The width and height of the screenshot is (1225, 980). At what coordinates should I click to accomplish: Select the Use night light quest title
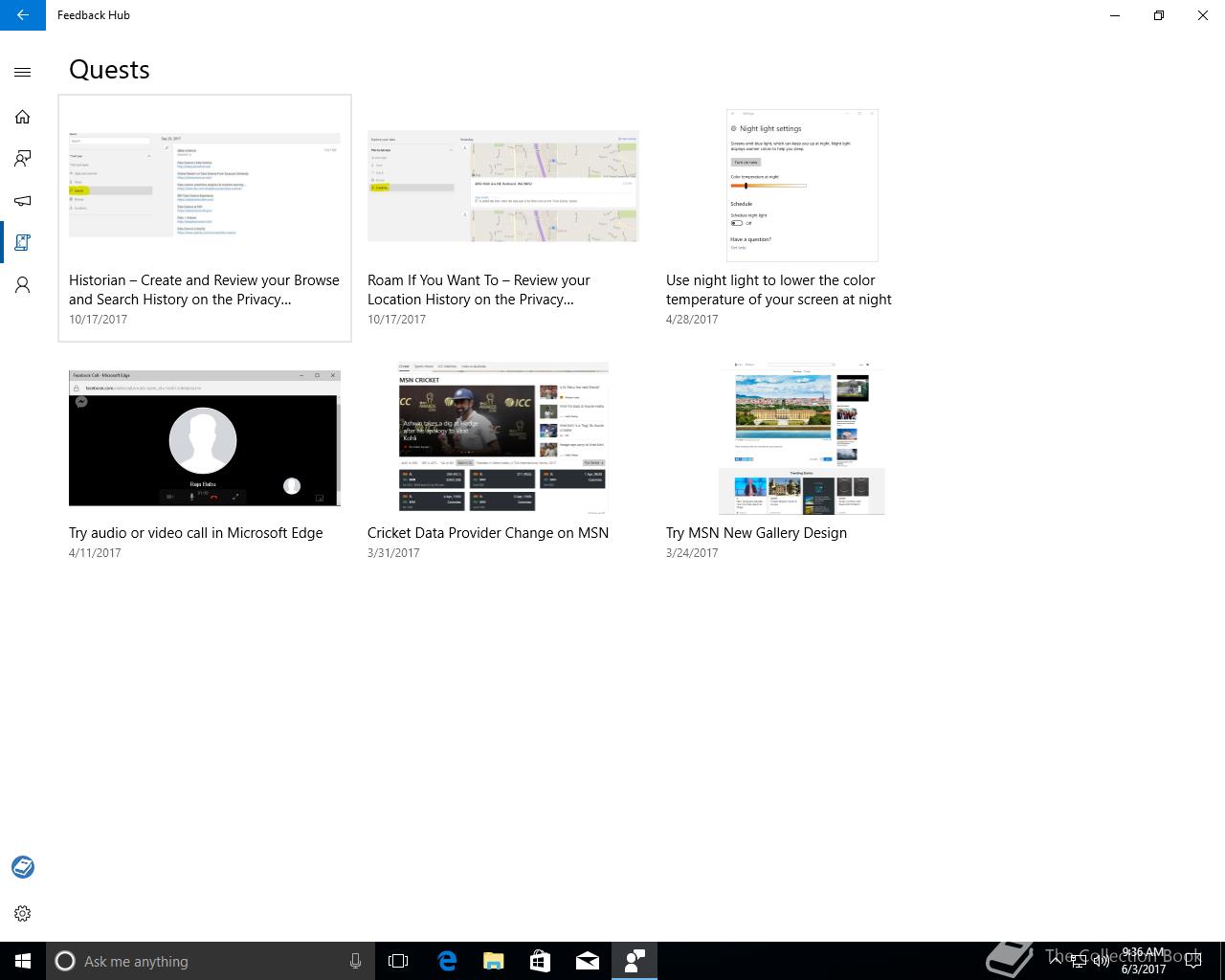pos(779,289)
